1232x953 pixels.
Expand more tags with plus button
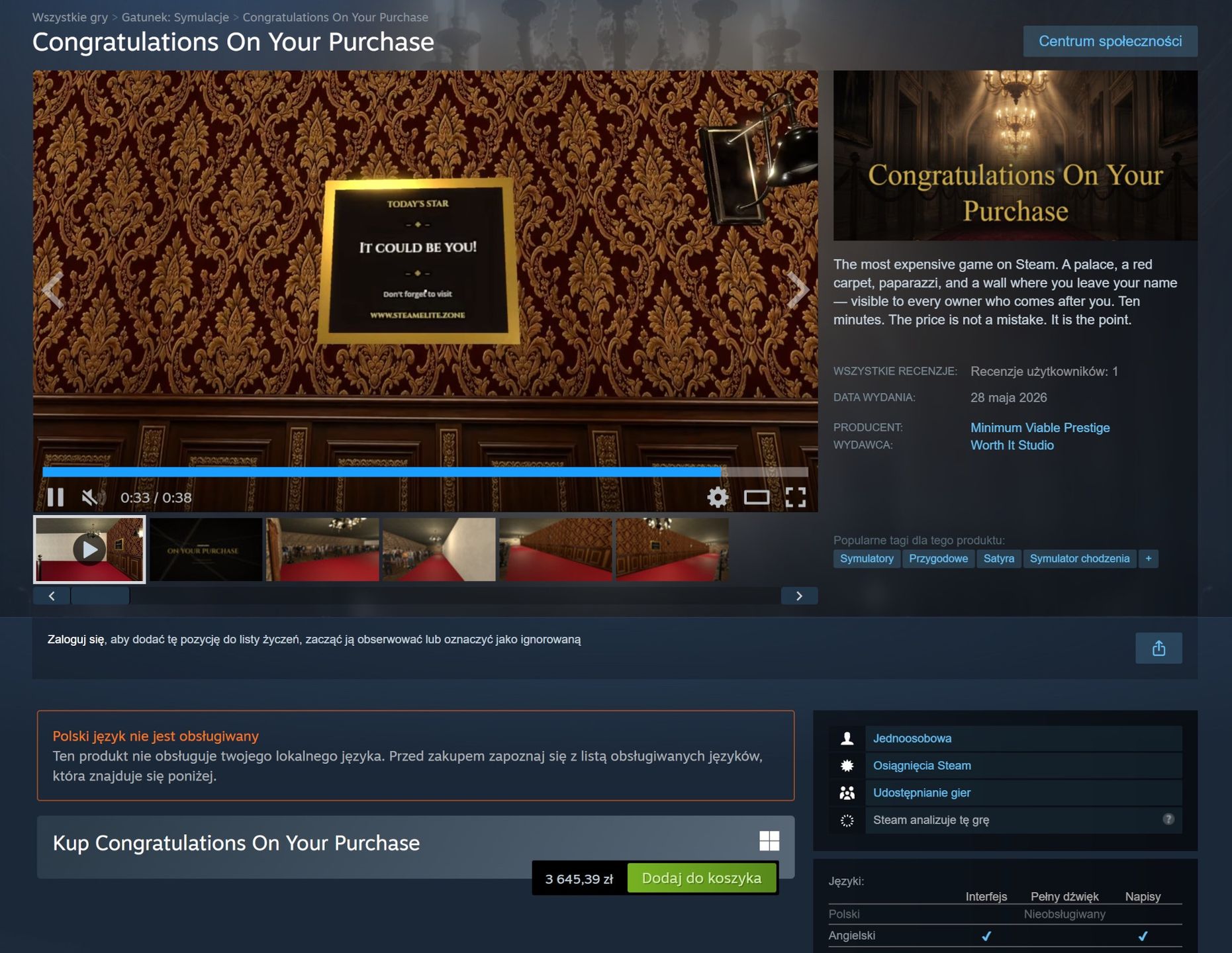pyautogui.click(x=1149, y=559)
